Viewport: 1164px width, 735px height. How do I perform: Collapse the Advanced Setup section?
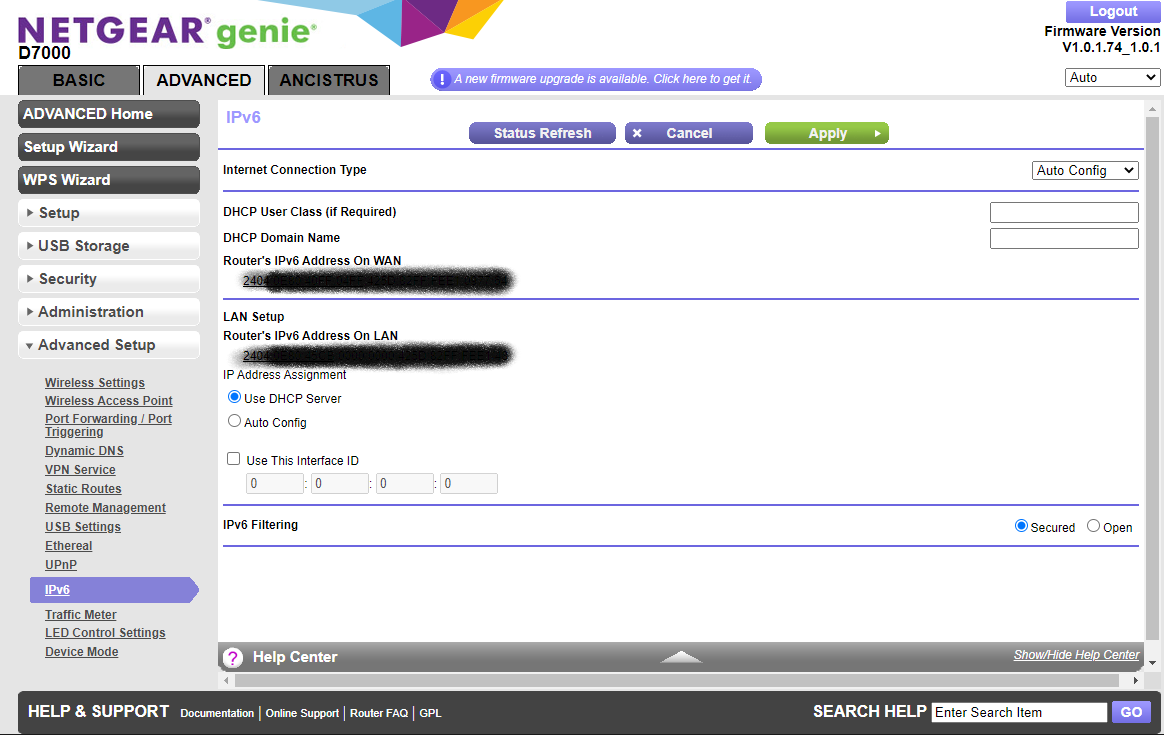109,345
